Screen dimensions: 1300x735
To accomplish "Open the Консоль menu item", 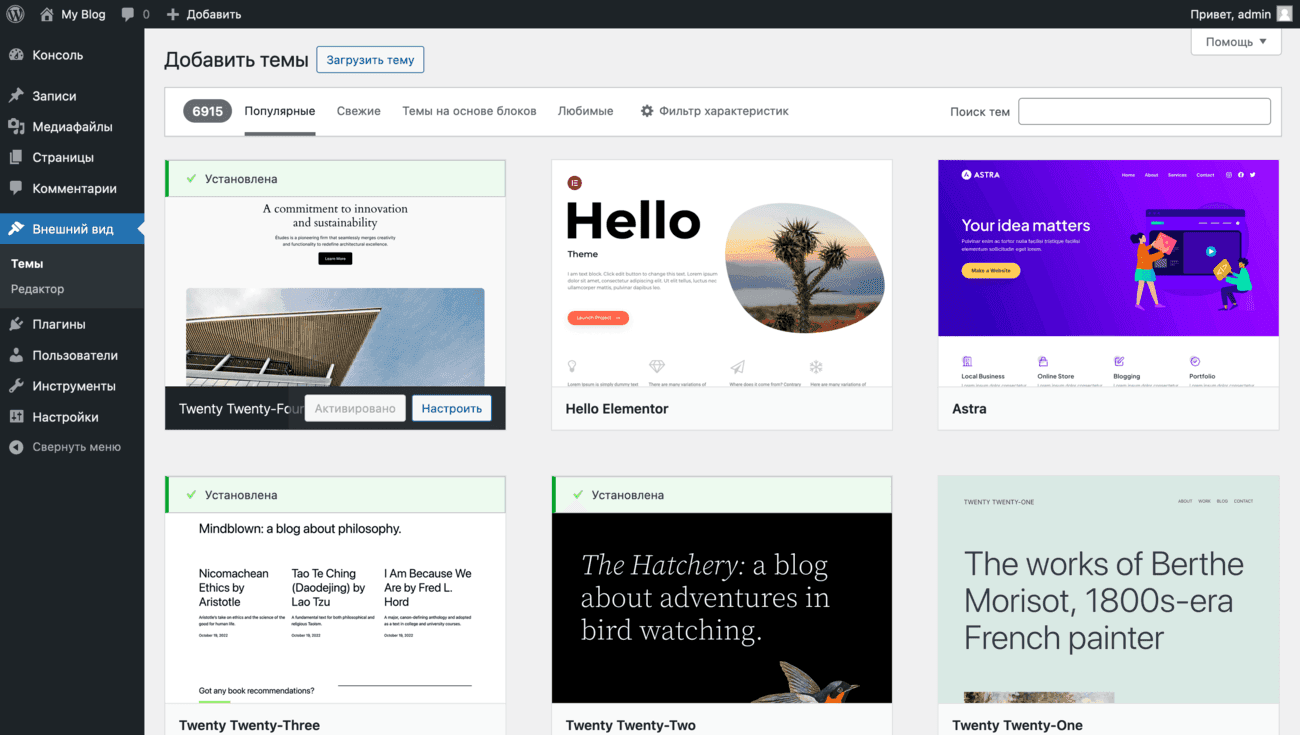I will click(x=72, y=55).
